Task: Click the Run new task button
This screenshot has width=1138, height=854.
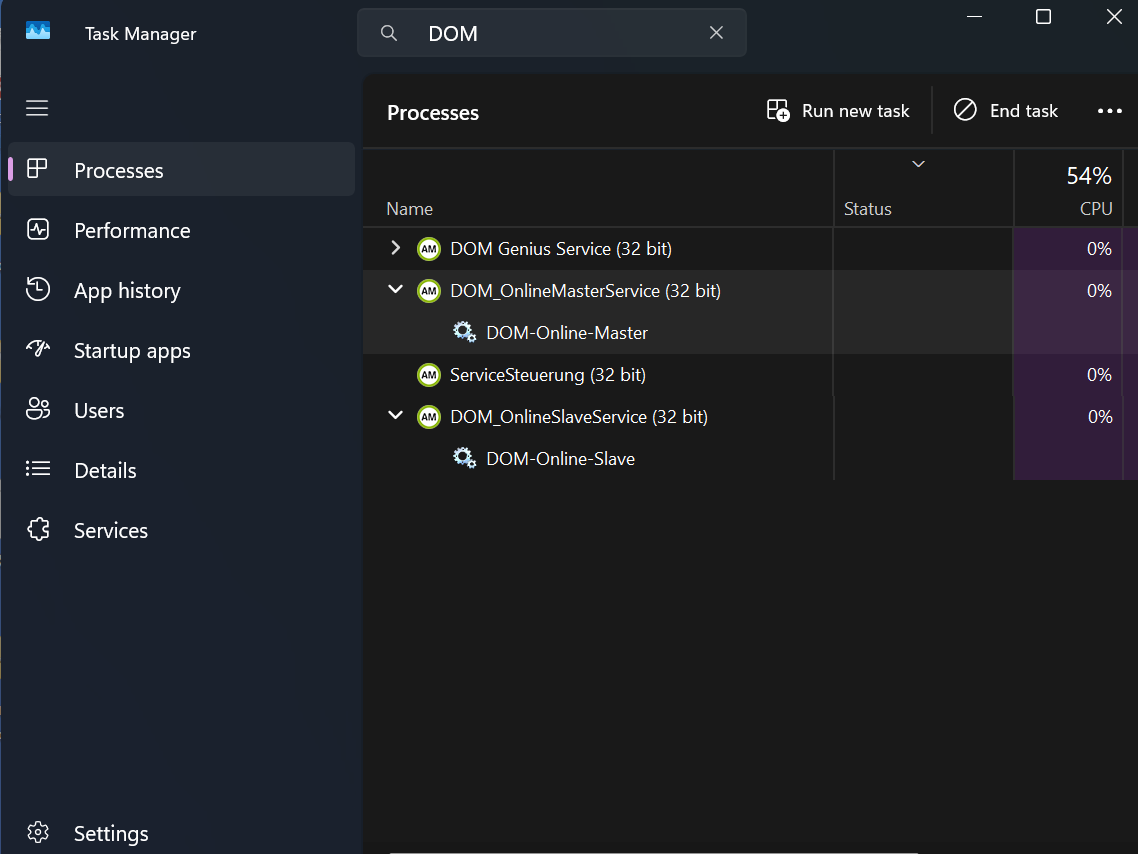Action: [838, 111]
